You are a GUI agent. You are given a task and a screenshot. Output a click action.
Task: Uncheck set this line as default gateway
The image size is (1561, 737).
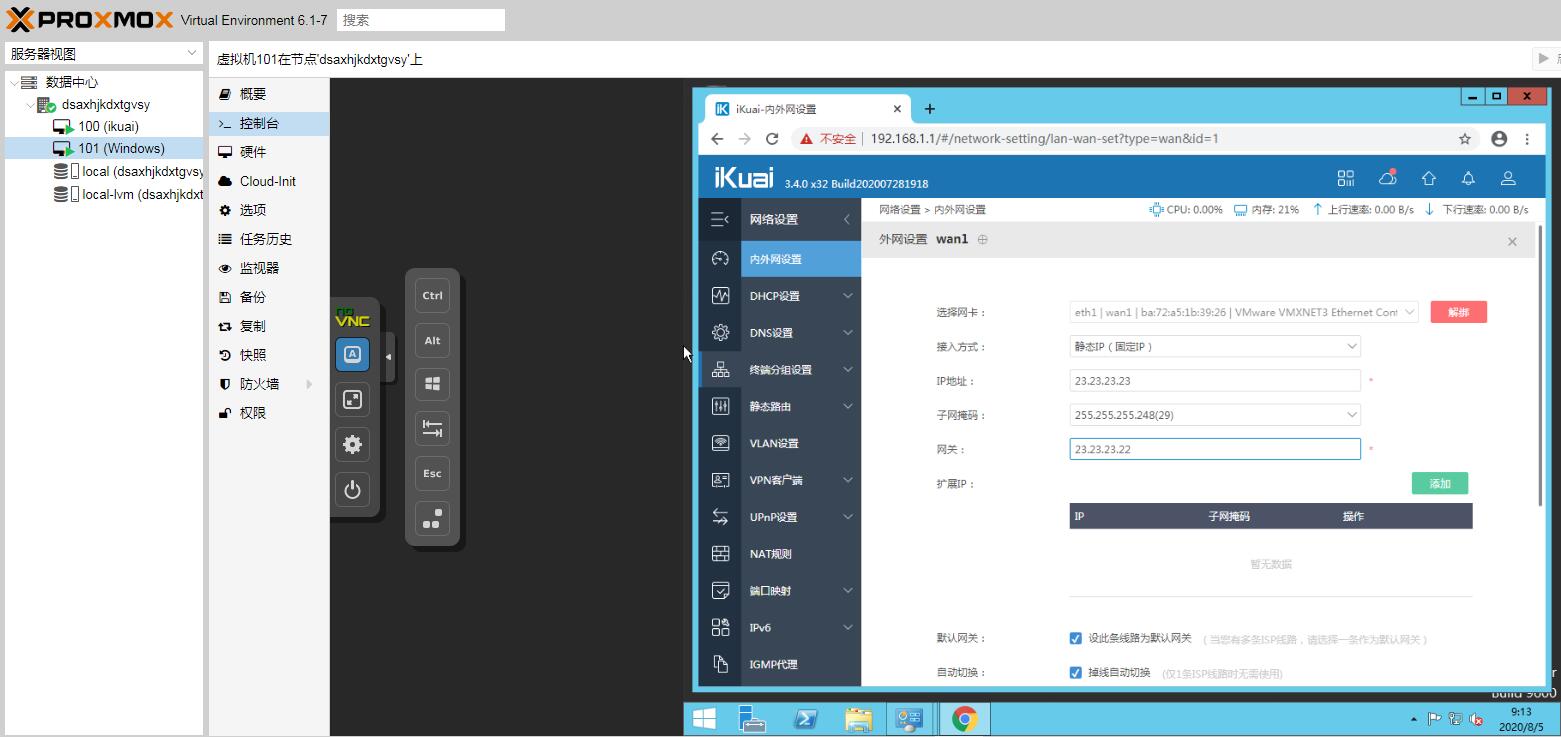[x=1076, y=638]
